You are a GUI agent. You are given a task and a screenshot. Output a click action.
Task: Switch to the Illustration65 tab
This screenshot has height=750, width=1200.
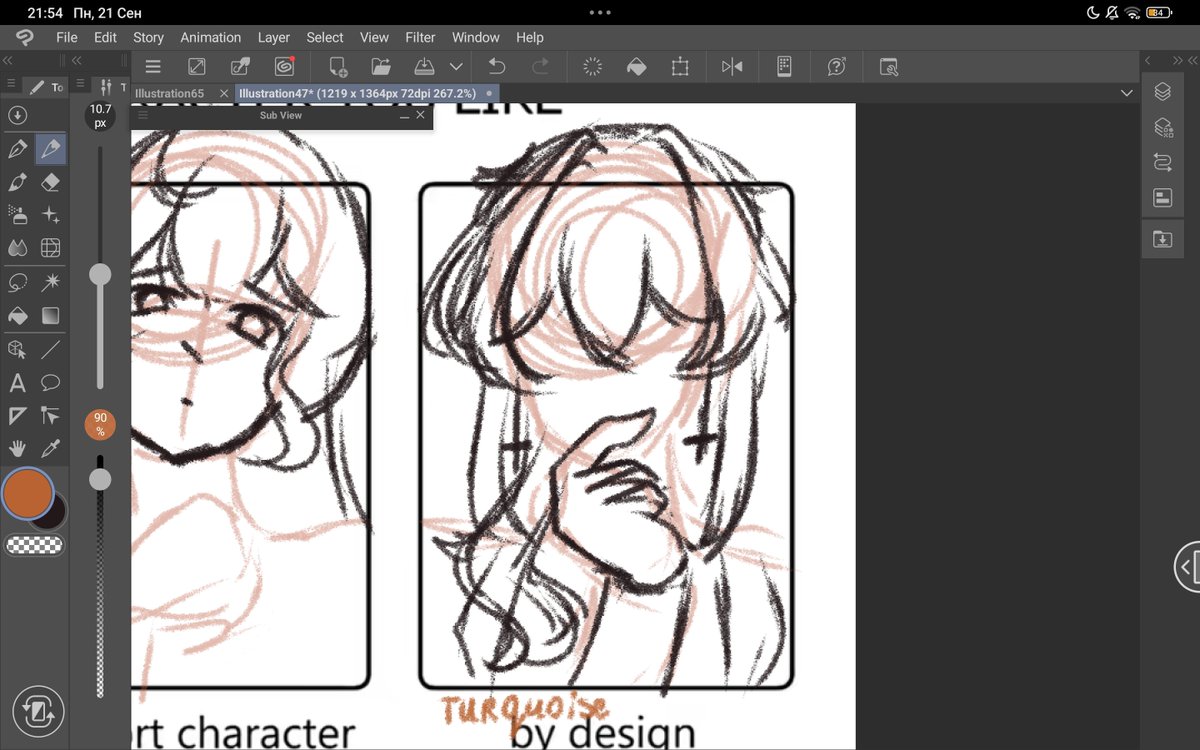(170, 93)
